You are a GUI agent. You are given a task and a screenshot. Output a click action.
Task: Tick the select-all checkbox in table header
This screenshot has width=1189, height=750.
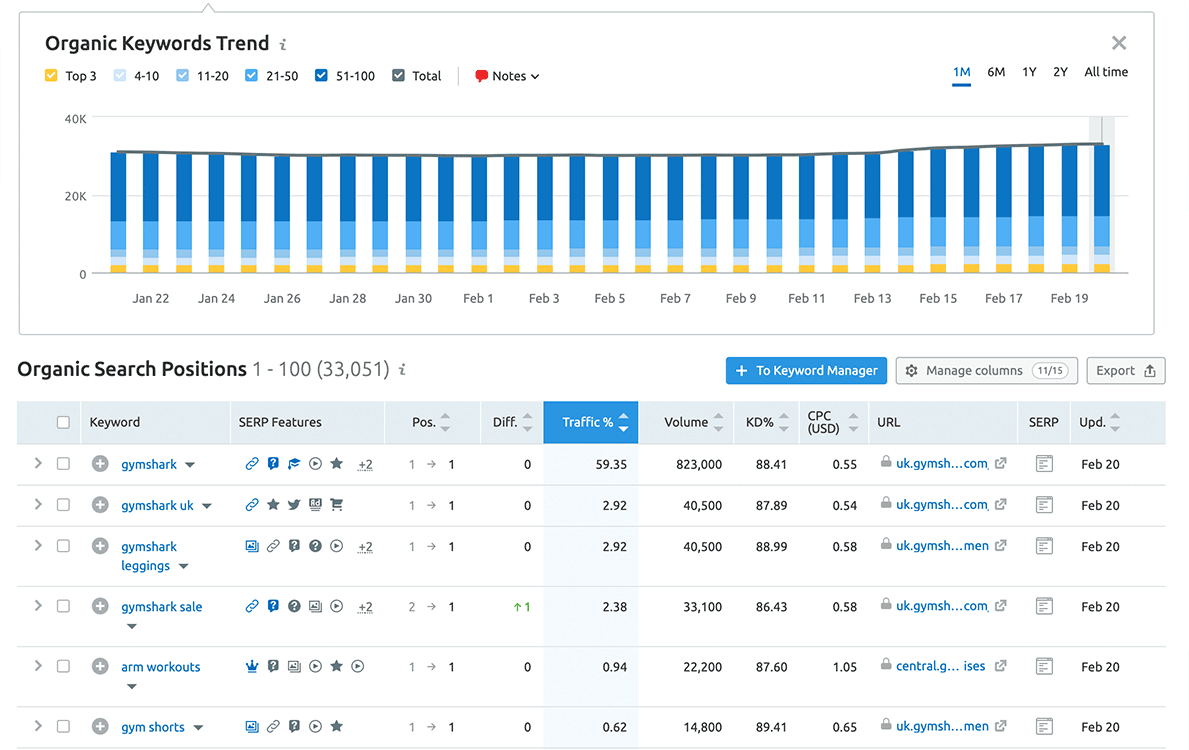pos(63,422)
